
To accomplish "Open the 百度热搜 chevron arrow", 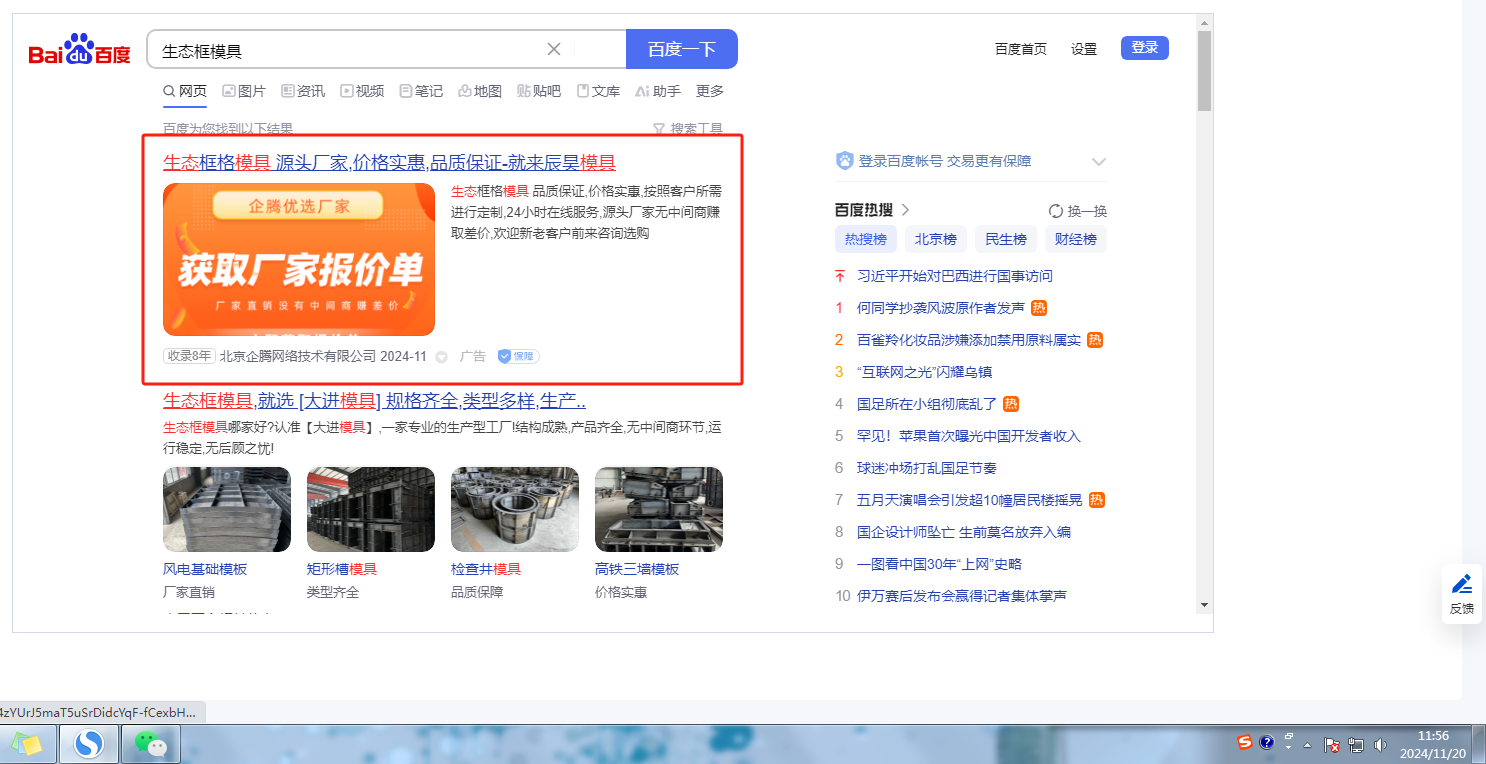I will (906, 210).
